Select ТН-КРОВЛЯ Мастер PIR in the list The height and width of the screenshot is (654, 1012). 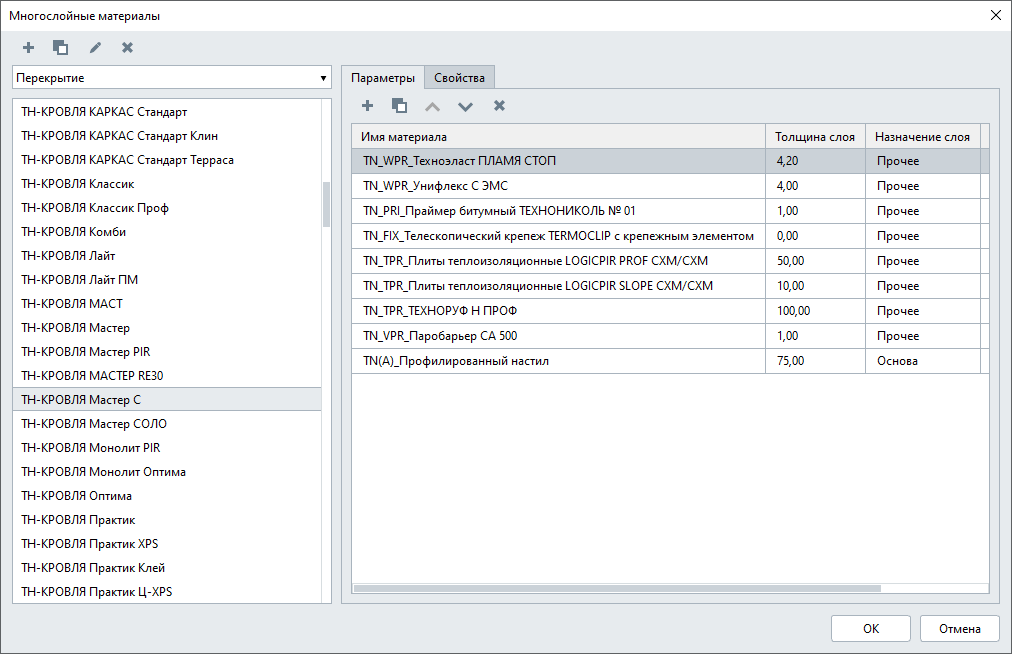(85, 352)
